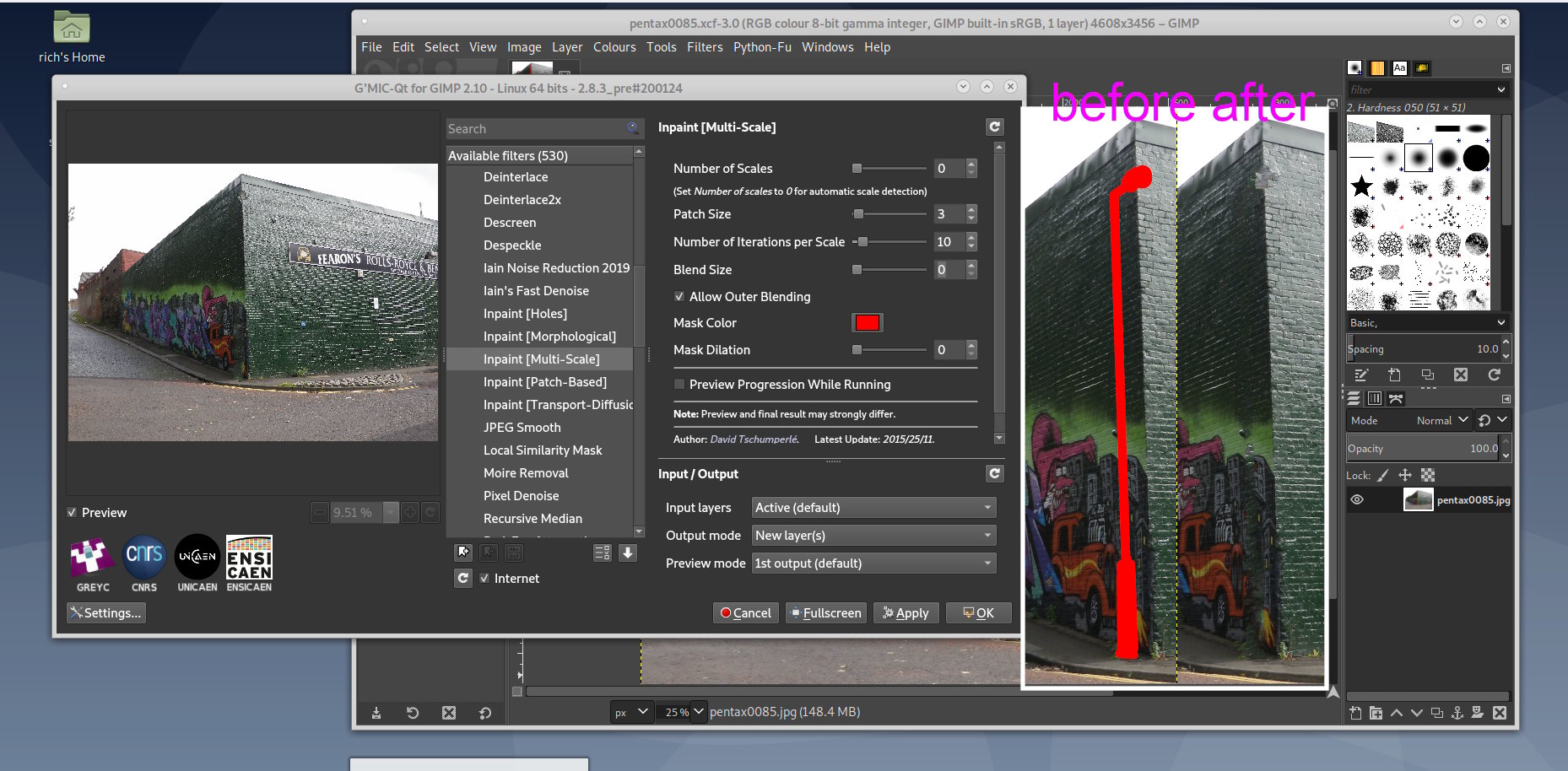The image size is (1568, 771).
Task: Open the File menu
Action: pyautogui.click(x=371, y=47)
